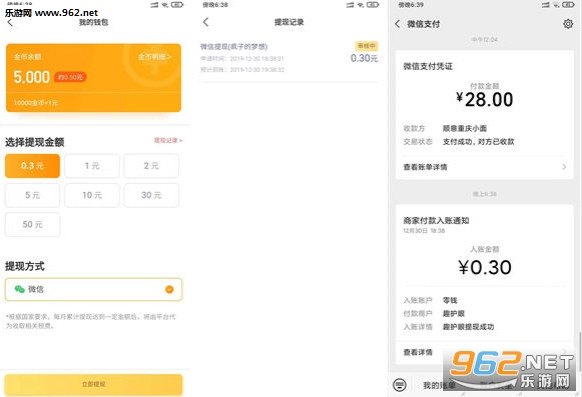
Task: Open the 金币明细 coin details link
Action: point(155,57)
